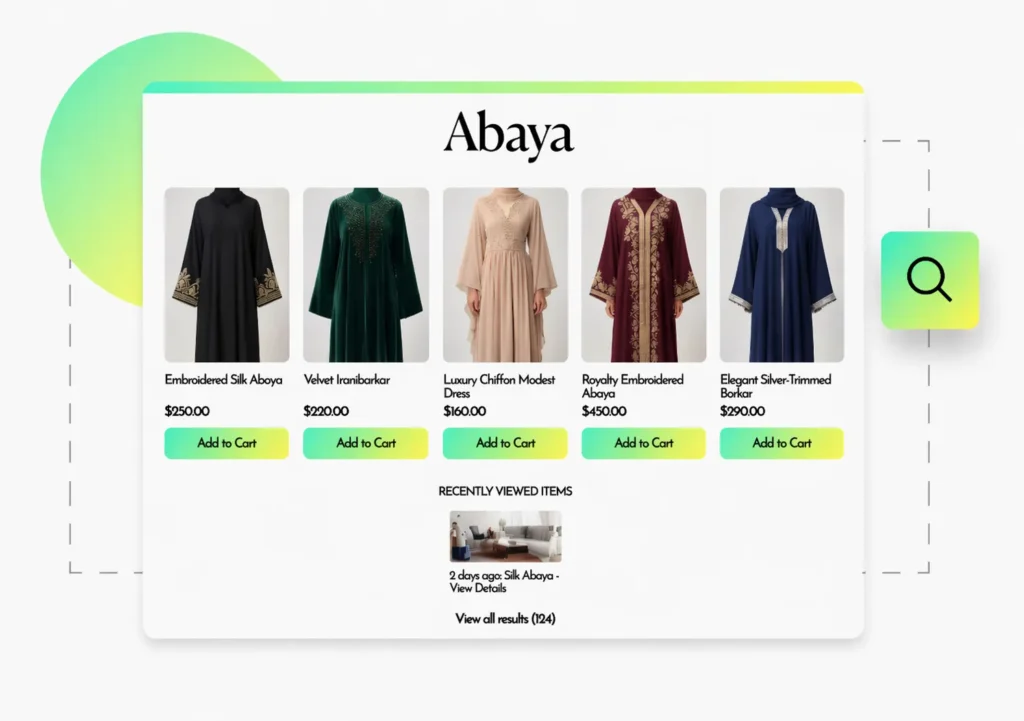Select the Embroidered Silk Aboya title
Screen dimensions: 1024x721
(x=223, y=379)
